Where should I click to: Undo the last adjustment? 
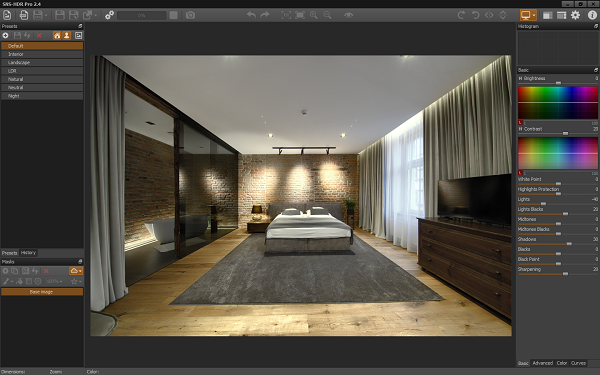tap(251, 15)
